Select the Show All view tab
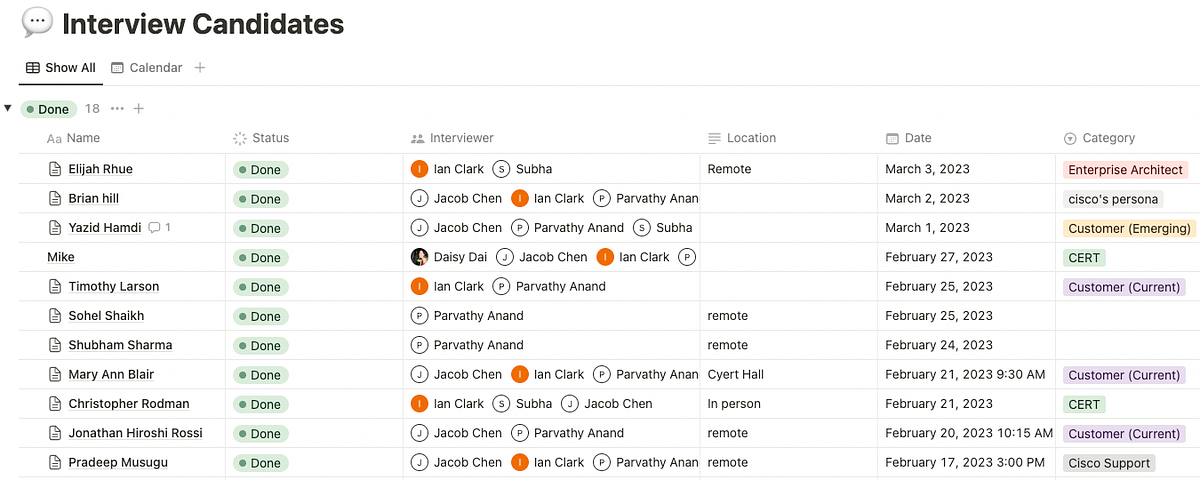Screen dimensions: 1200x480 (x=61, y=68)
